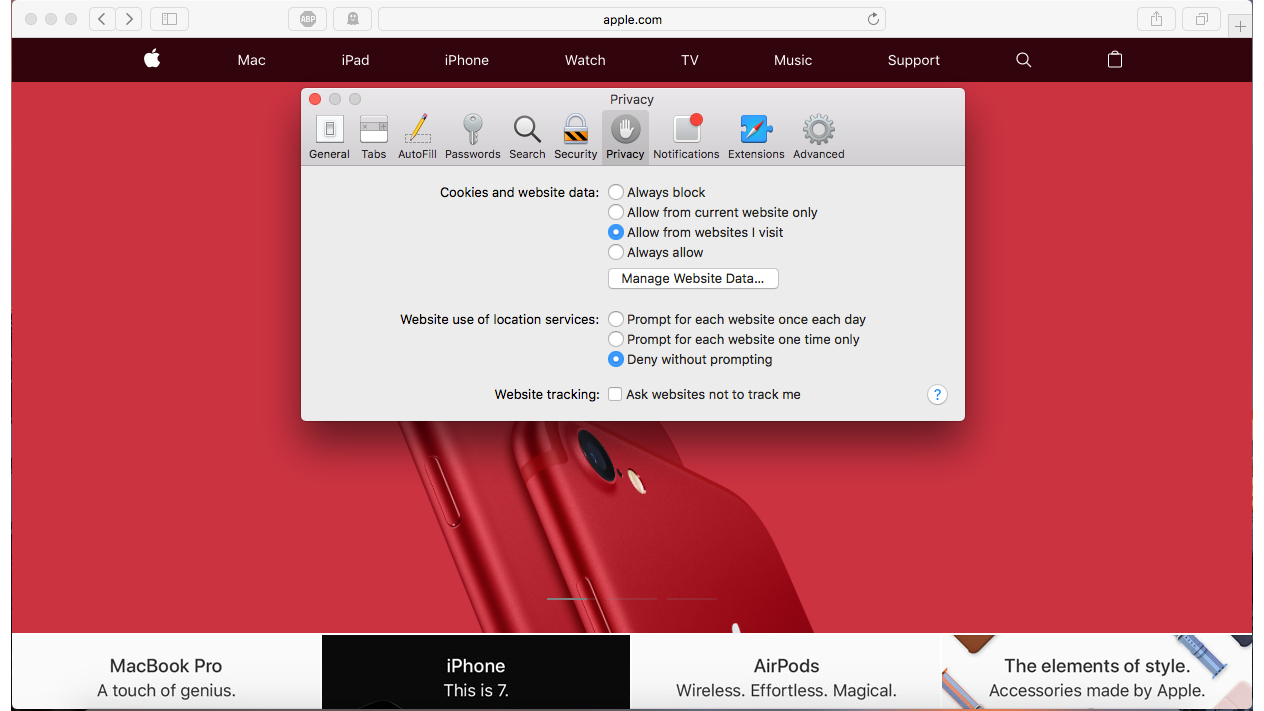
Task: Open the Search preferences pane
Action: (x=527, y=137)
